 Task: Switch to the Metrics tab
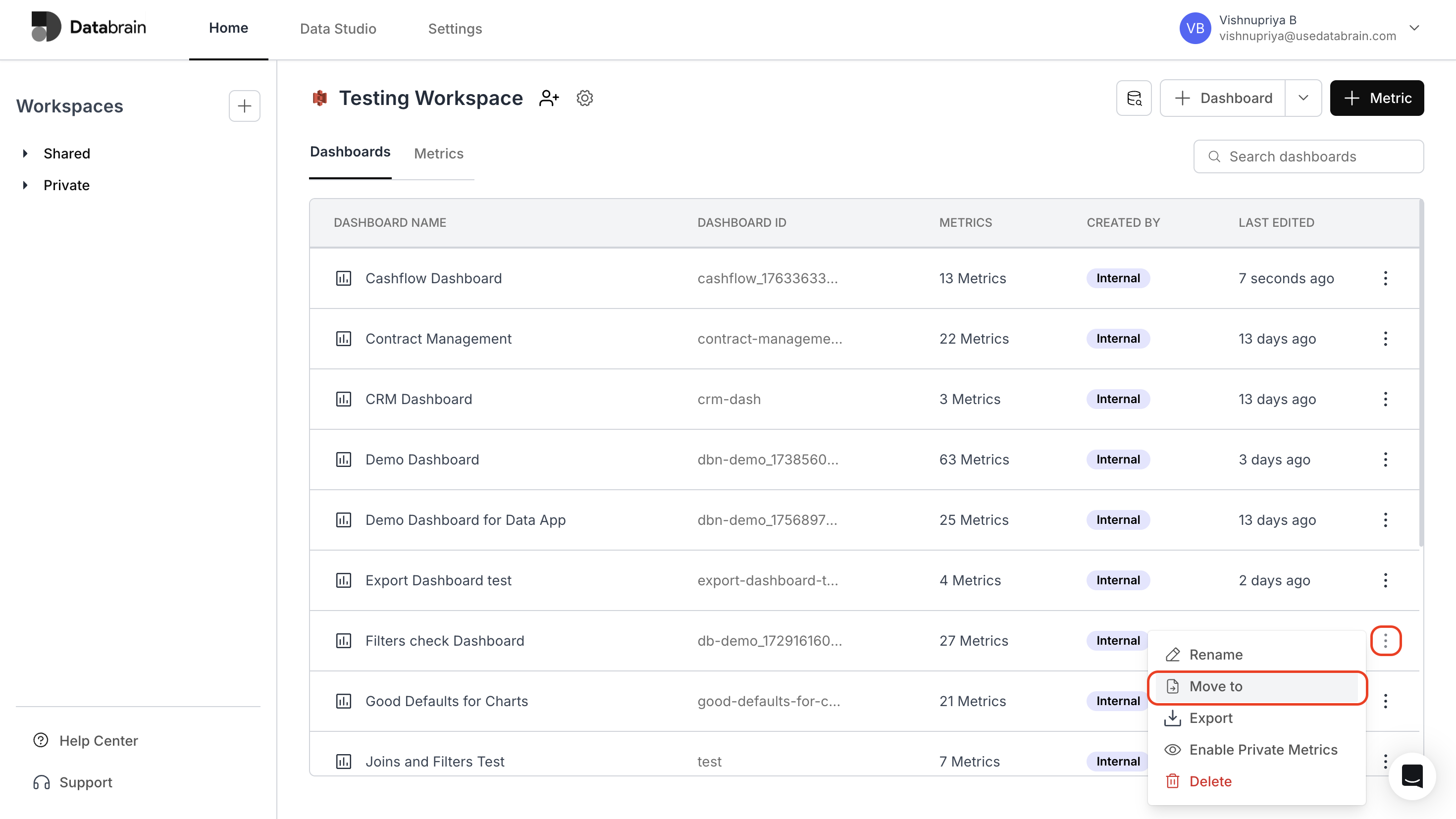pyautogui.click(x=439, y=153)
